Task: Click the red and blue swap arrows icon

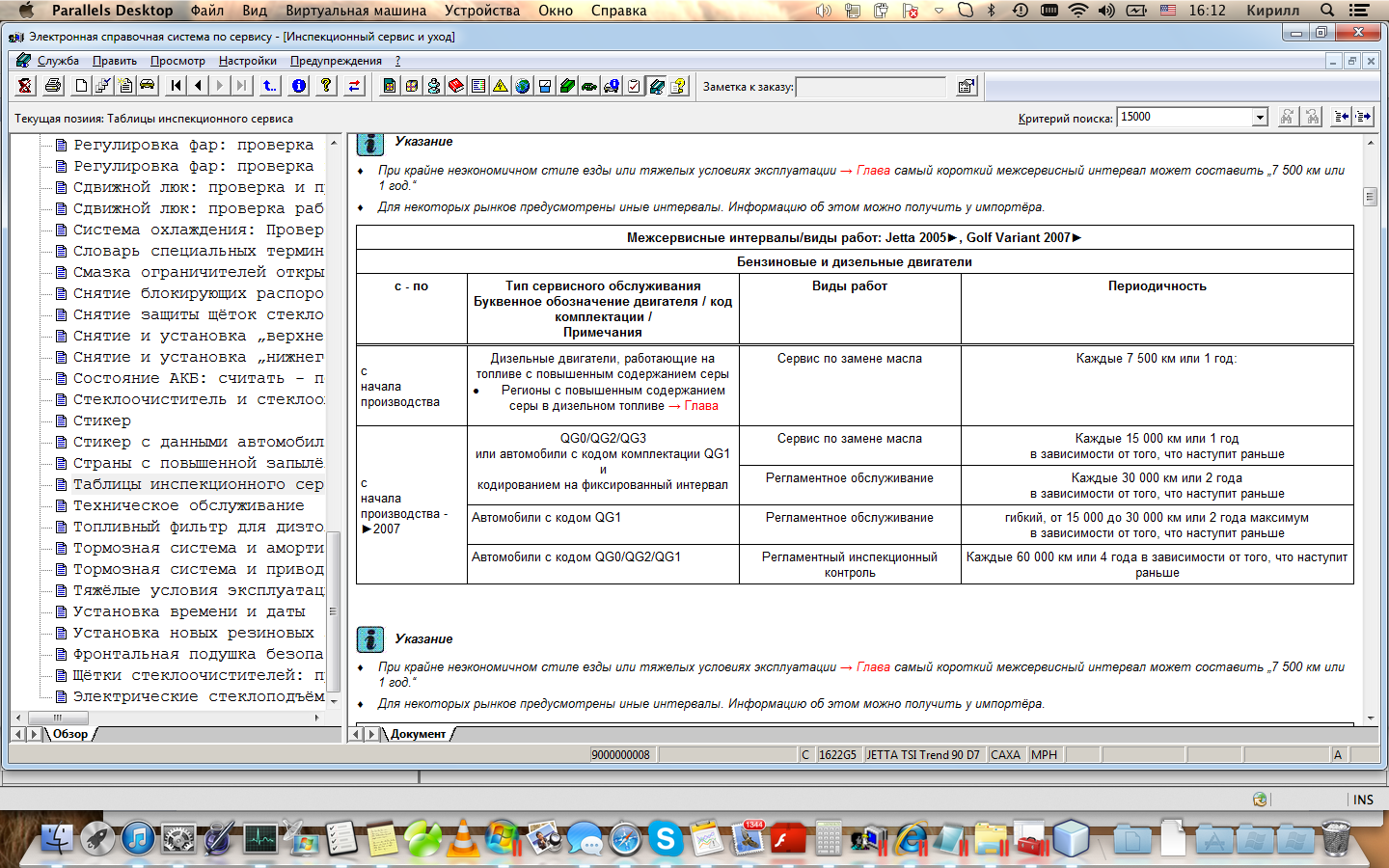Action: pyautogui.click(x=354, y=86)
